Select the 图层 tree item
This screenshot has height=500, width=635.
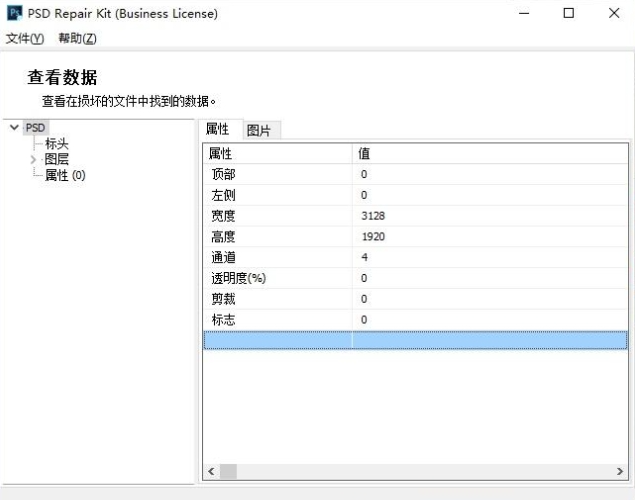tap(56, 159)
